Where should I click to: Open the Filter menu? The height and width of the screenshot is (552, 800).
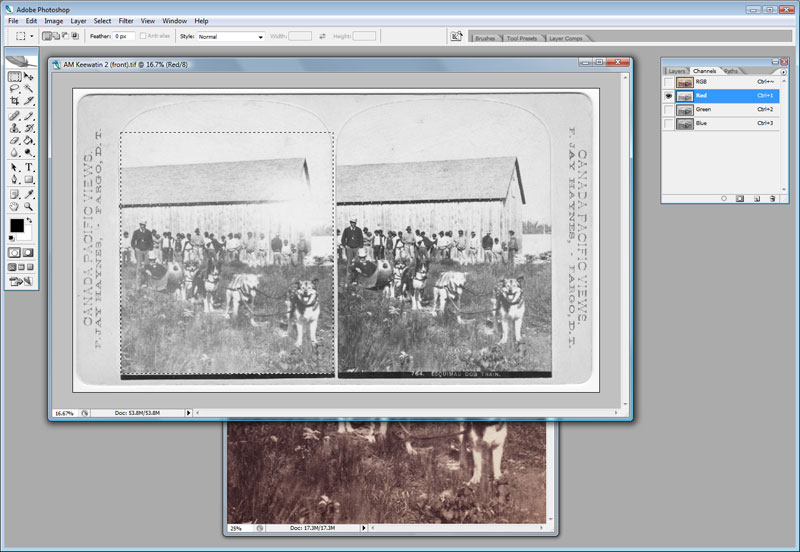[126, 20]
